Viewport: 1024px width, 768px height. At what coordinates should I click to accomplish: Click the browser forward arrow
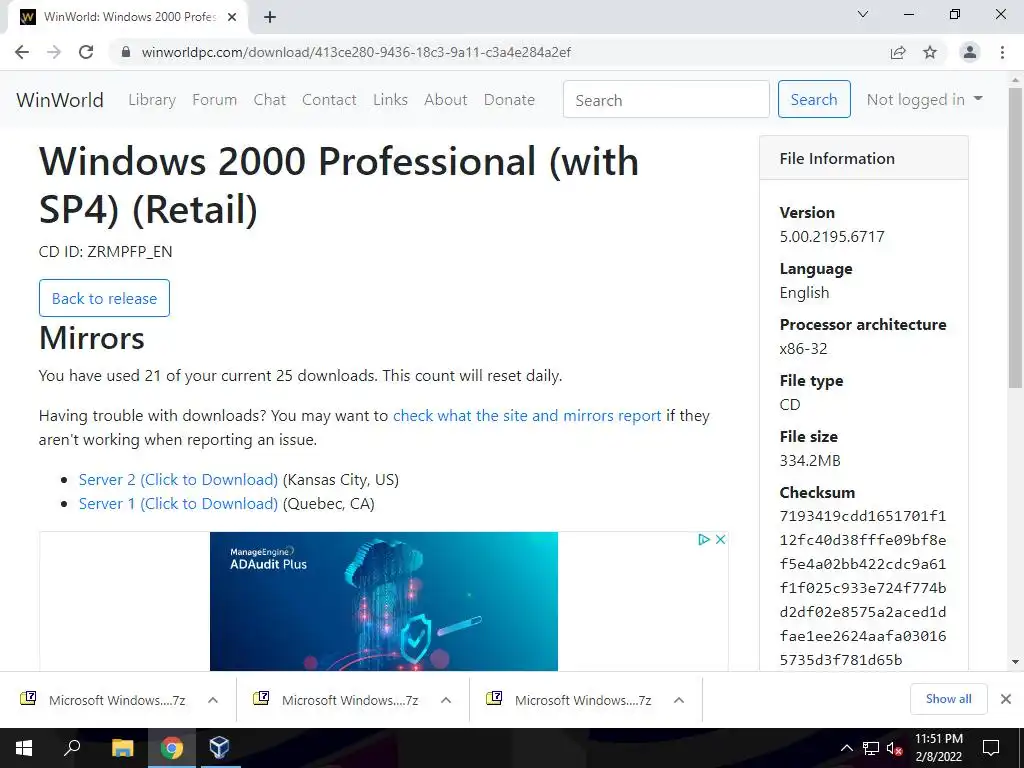pos(54,52)
